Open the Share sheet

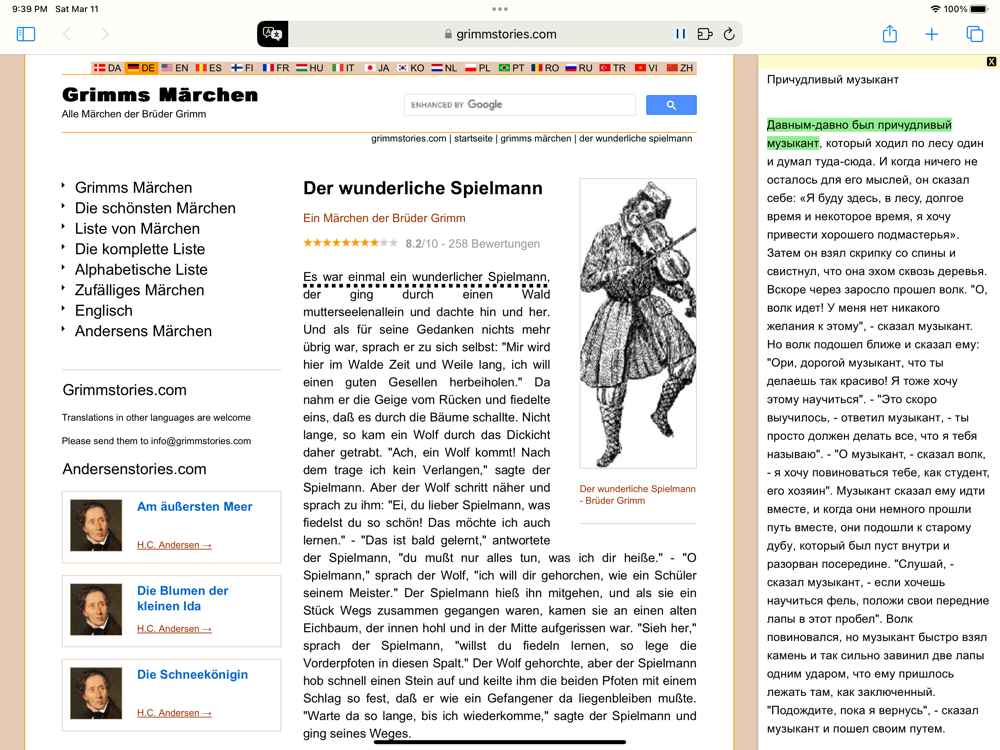click(x=890, y=34)
